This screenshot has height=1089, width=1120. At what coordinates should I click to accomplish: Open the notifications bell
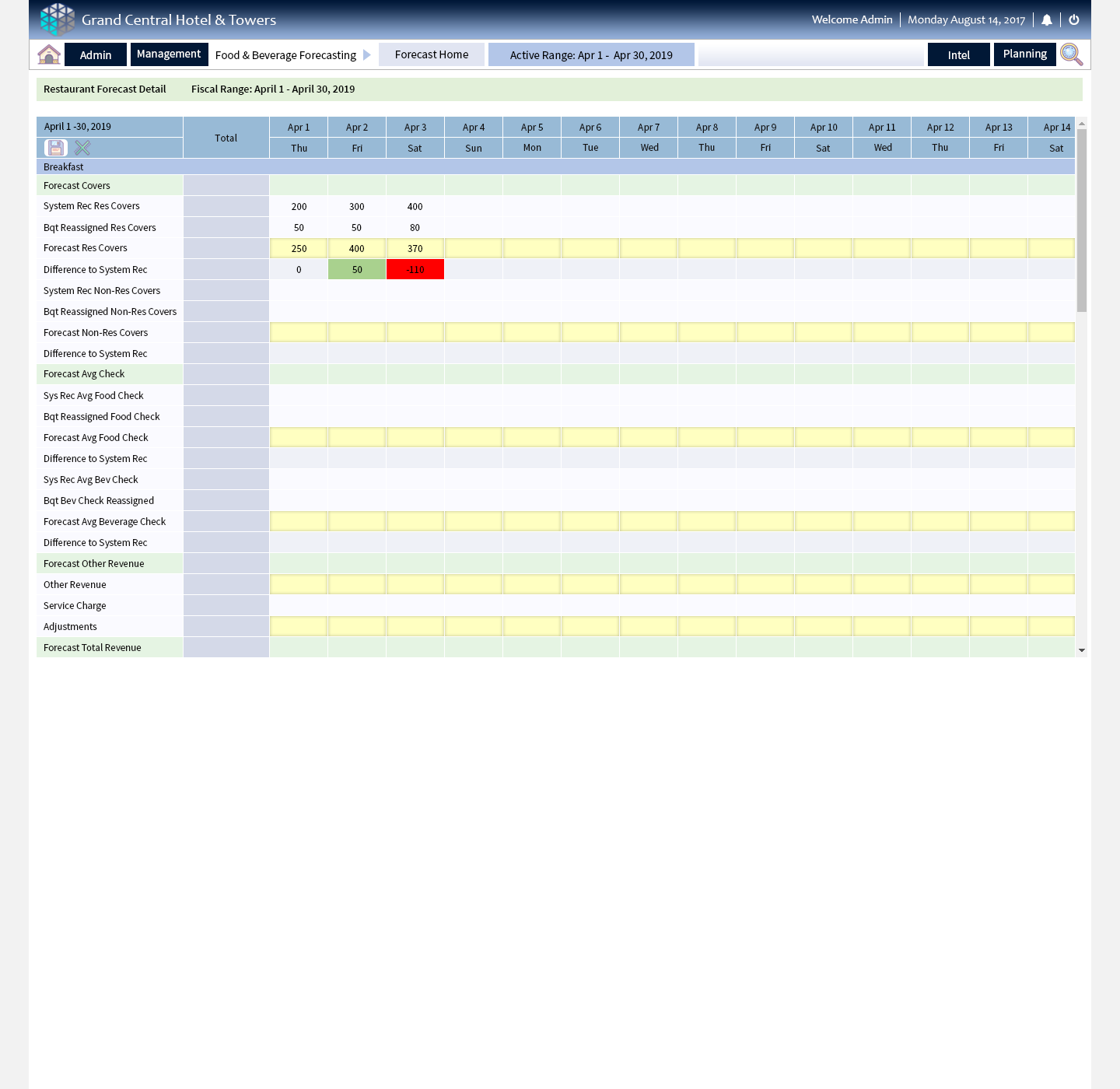click(x=1047, y=20)
